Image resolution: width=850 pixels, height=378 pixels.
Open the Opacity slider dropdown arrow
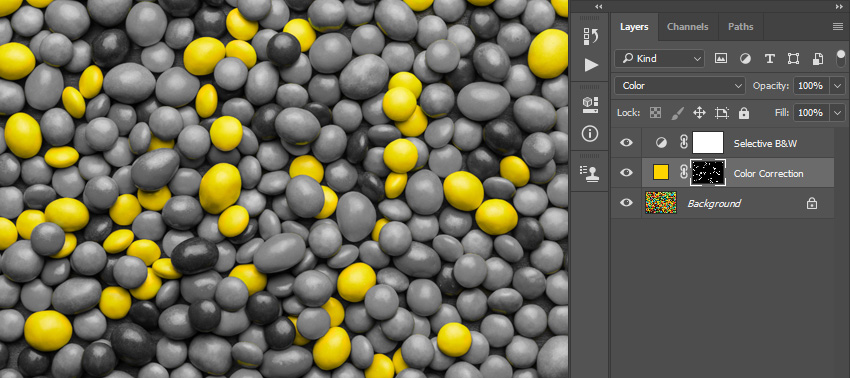pyautogui.click(x=838, y=86)
